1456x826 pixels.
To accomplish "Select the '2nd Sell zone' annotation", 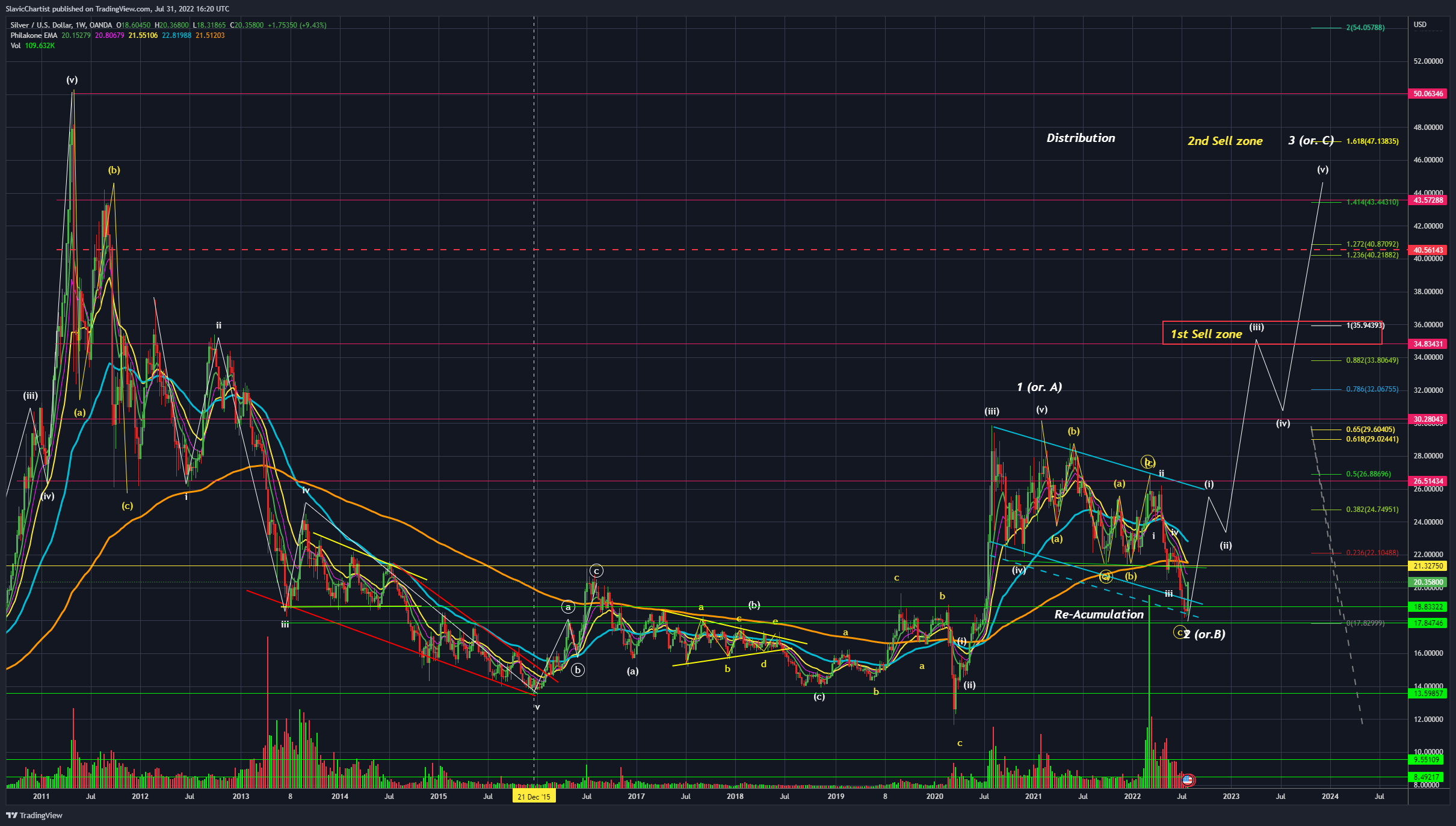I will coord(1225,141).
